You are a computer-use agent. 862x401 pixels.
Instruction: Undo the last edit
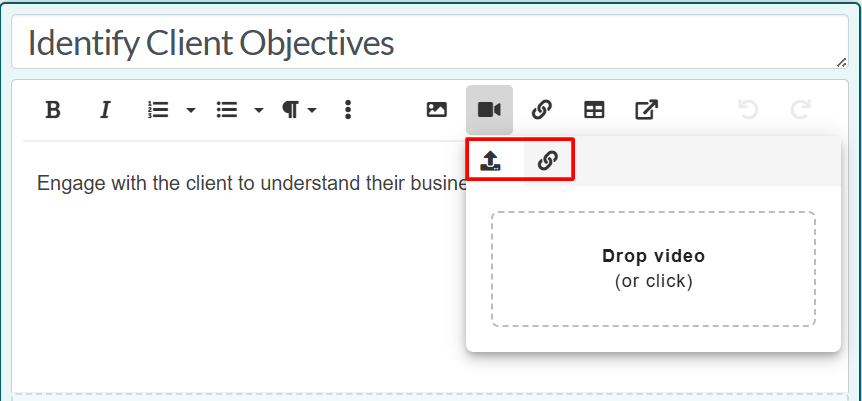(748, 110)
